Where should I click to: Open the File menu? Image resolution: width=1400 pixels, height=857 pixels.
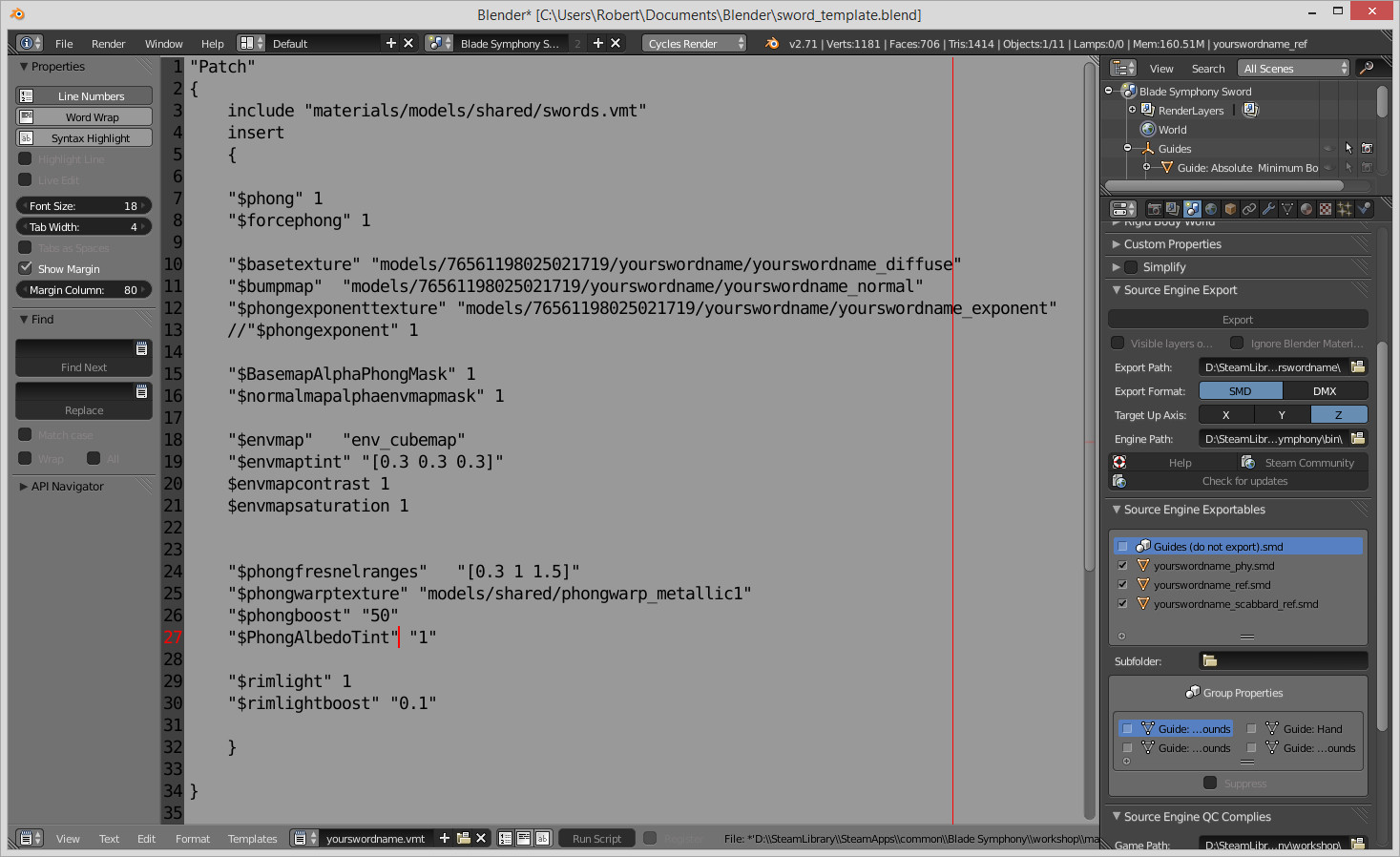(x=64, y=44)
